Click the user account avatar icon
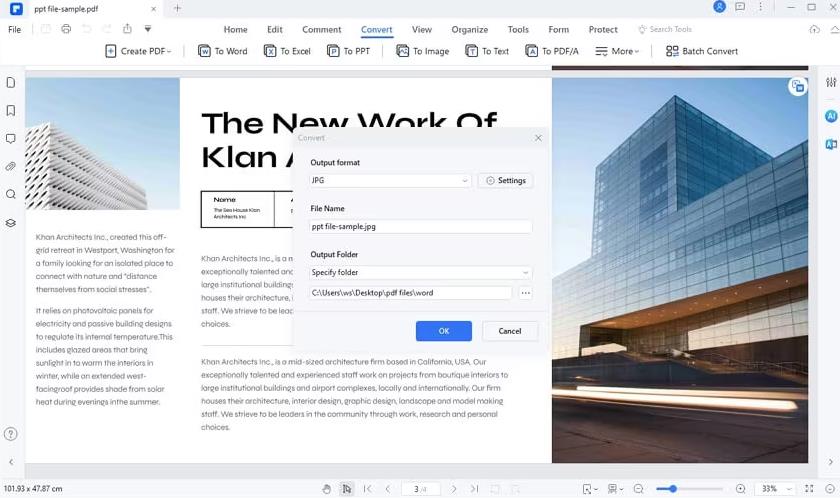This screenshot has height=498, width=840. (719, 7)
